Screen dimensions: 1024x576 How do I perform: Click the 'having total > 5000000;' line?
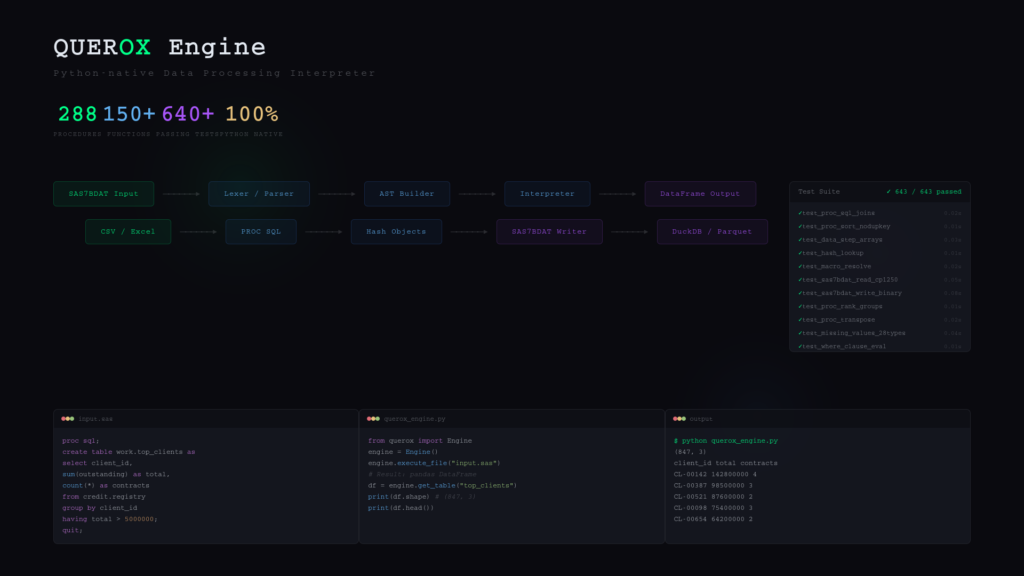click(110, 519)
